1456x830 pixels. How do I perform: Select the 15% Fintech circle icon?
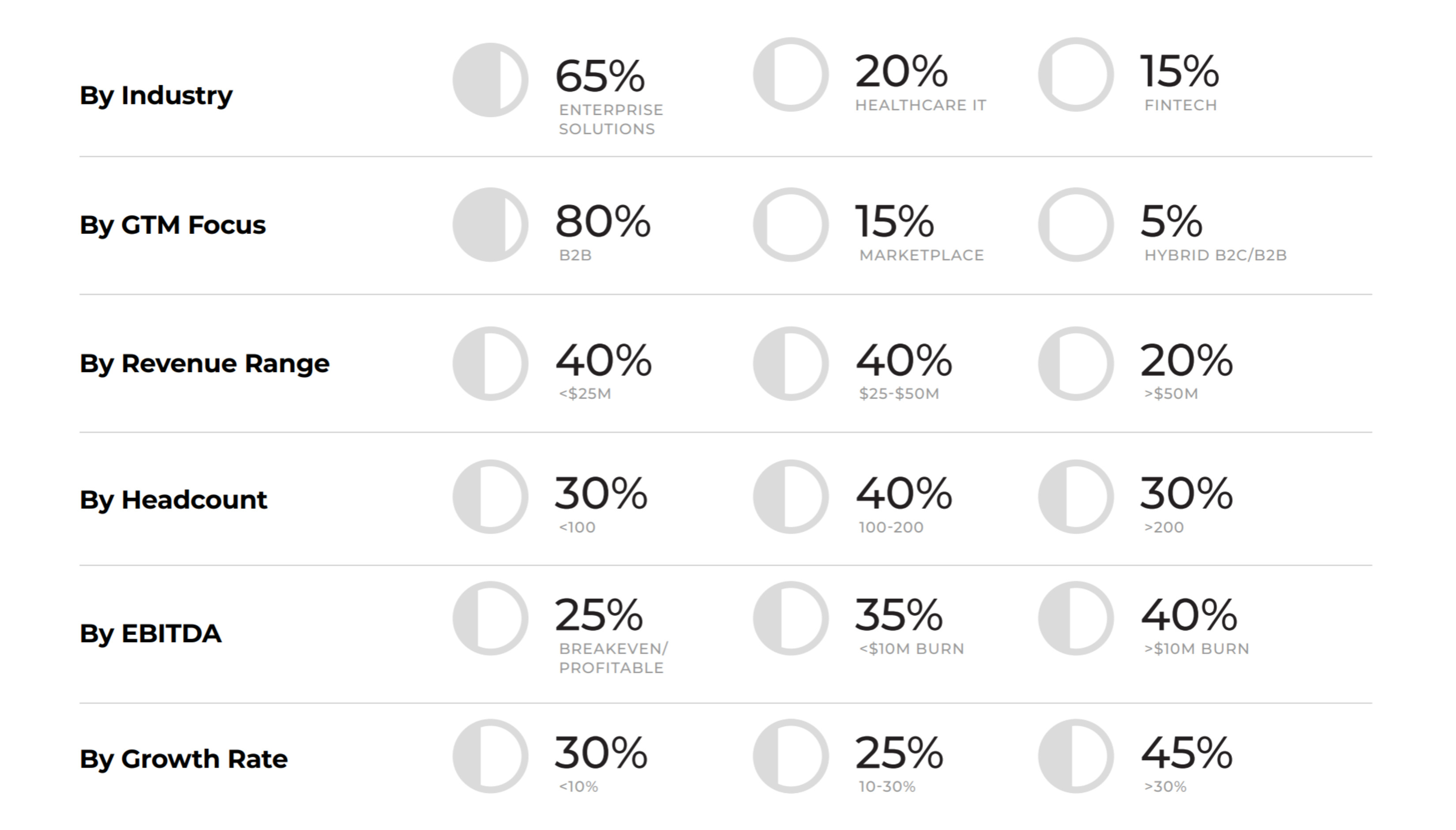tap(1075, 75)
